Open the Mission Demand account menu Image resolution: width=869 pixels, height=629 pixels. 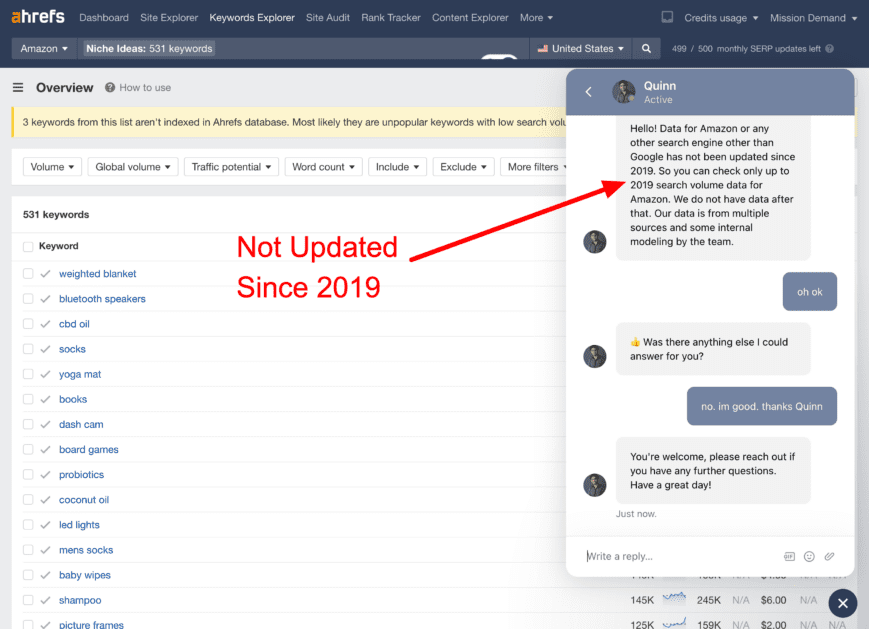coord(813,18)
